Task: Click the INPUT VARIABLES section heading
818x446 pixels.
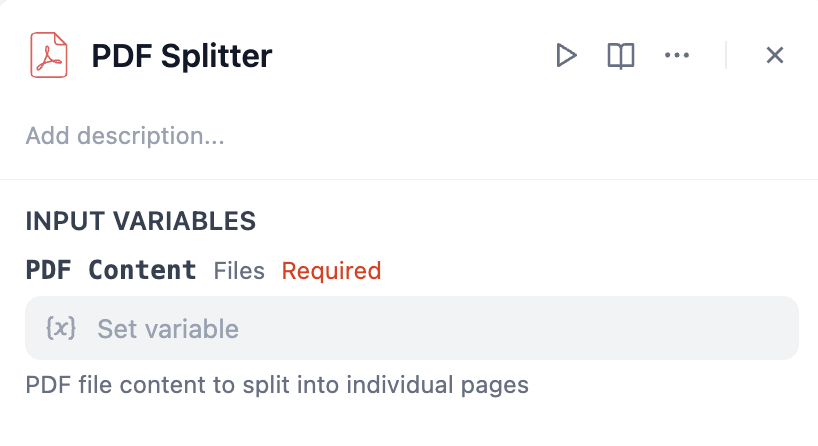Action: pos(140,221)
